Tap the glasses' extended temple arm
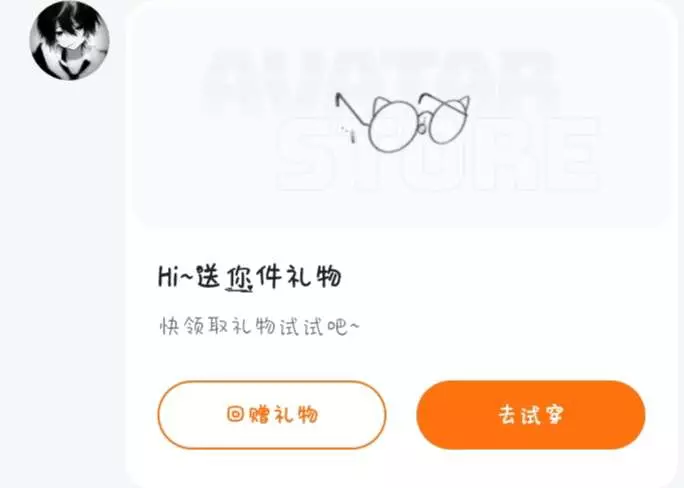This screenshot has height=488, width=684. click(352, 109)
